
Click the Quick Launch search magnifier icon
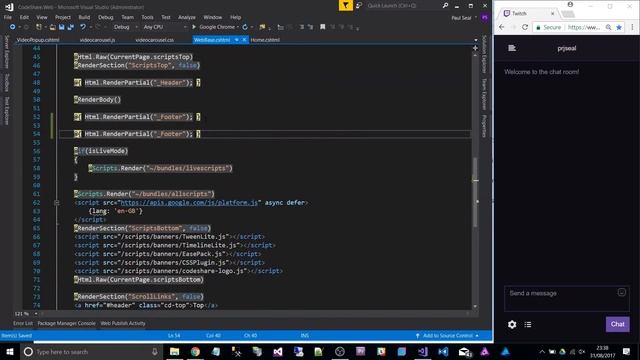coord(445,5)
